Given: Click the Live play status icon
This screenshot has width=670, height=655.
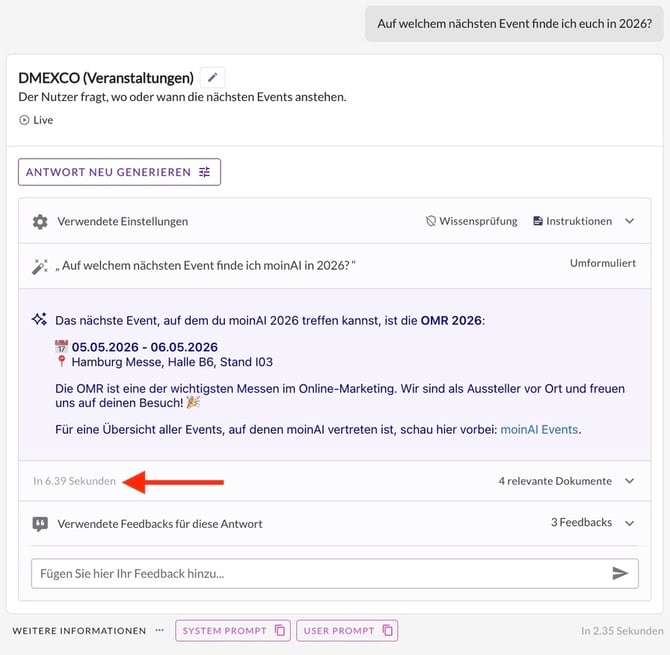Looking at the screenshot, I should click(x=24, y=120).
